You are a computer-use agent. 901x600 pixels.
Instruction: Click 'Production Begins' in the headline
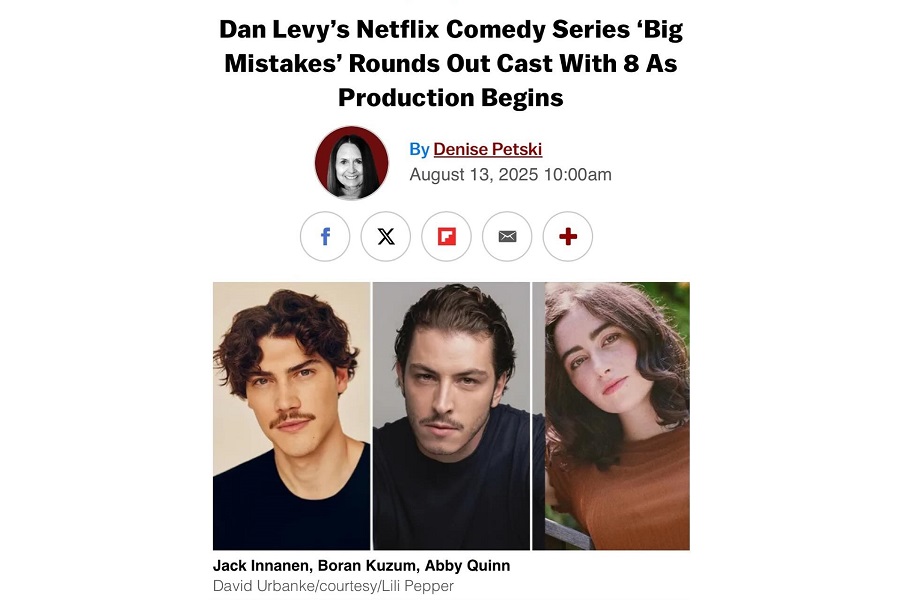[x=450, y=98]
